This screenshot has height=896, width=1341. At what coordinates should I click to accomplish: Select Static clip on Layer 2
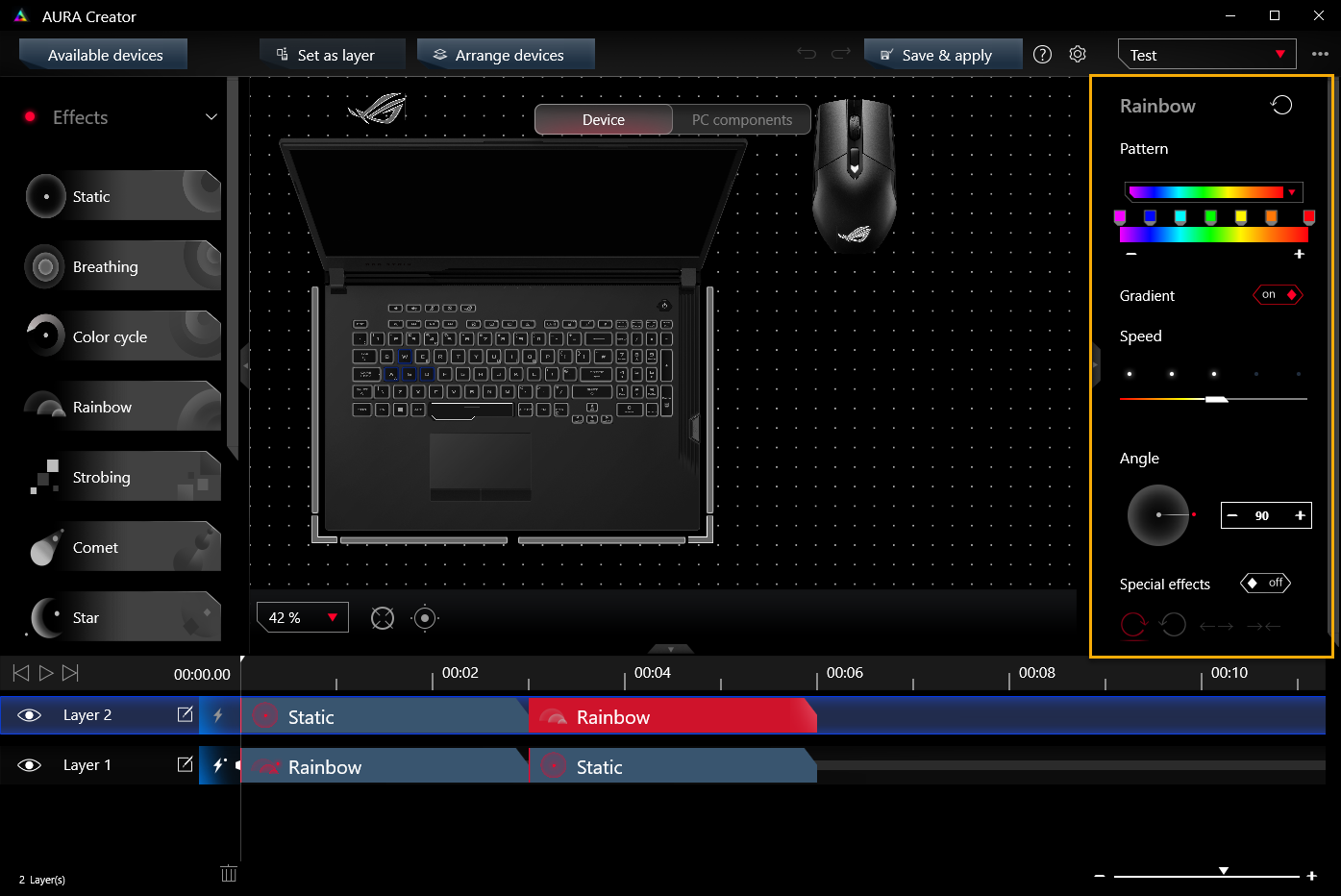point(384,716)
